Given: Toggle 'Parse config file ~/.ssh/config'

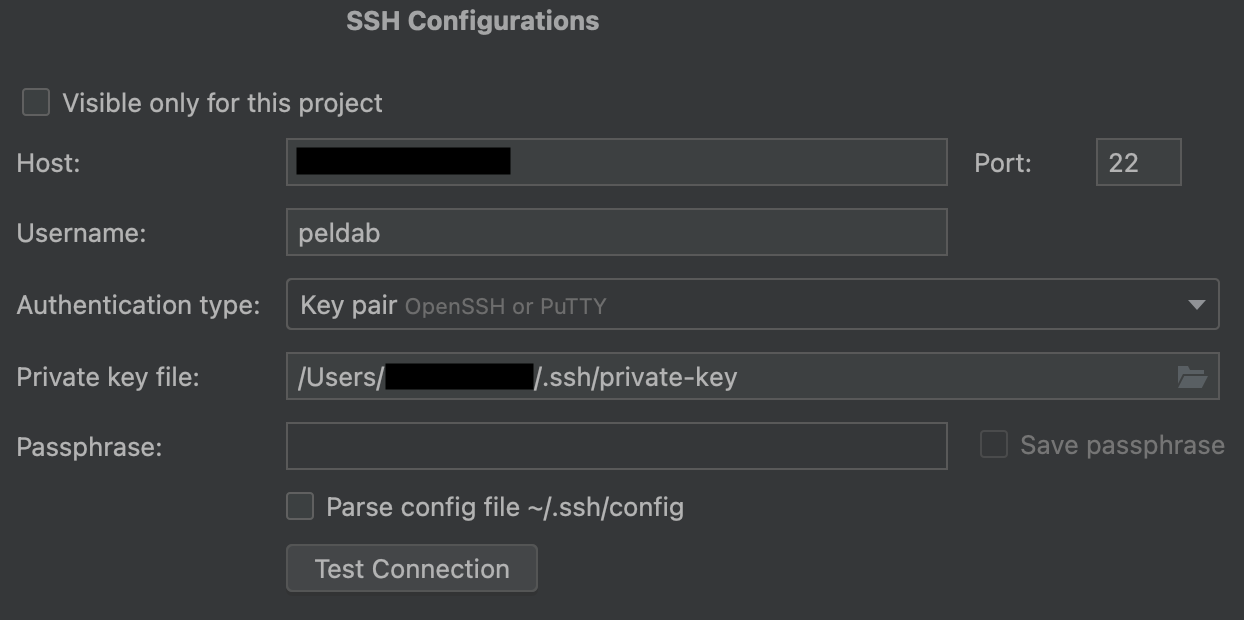Looking at the screenshot, I should click(299, 507).
